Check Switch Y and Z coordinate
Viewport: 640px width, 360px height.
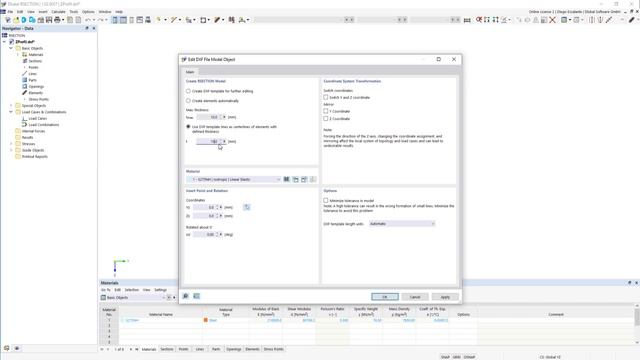pos(326,98)
